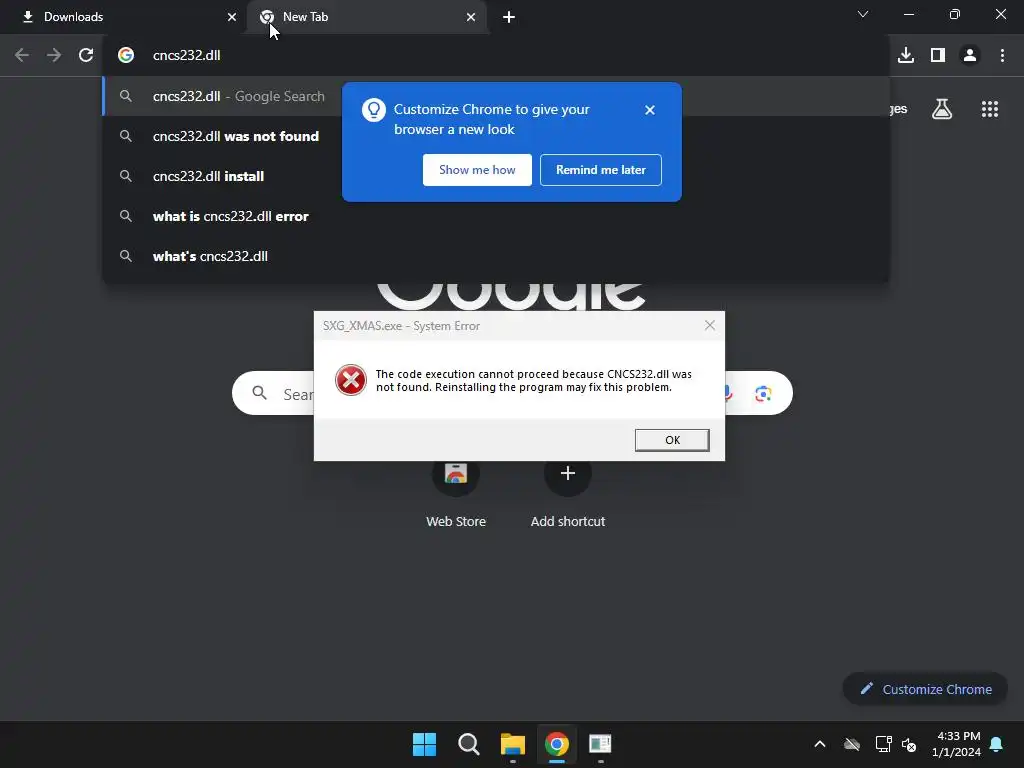
Task: Click the Web Store shortcut icon
Action: click(x=456, y=473)
